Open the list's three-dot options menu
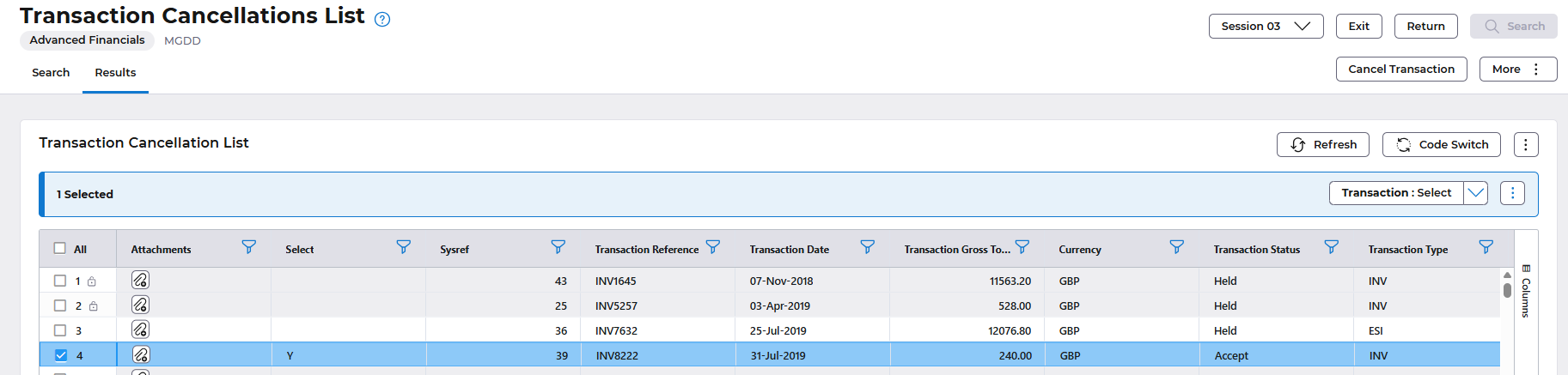This screenshot has width=1568, height=375. point(1526,145)
